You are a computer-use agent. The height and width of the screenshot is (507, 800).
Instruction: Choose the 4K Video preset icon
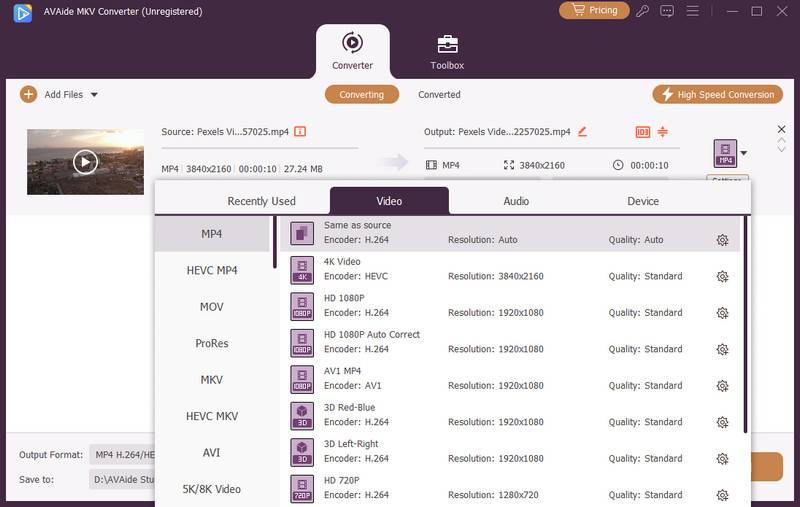pos(302,269)
